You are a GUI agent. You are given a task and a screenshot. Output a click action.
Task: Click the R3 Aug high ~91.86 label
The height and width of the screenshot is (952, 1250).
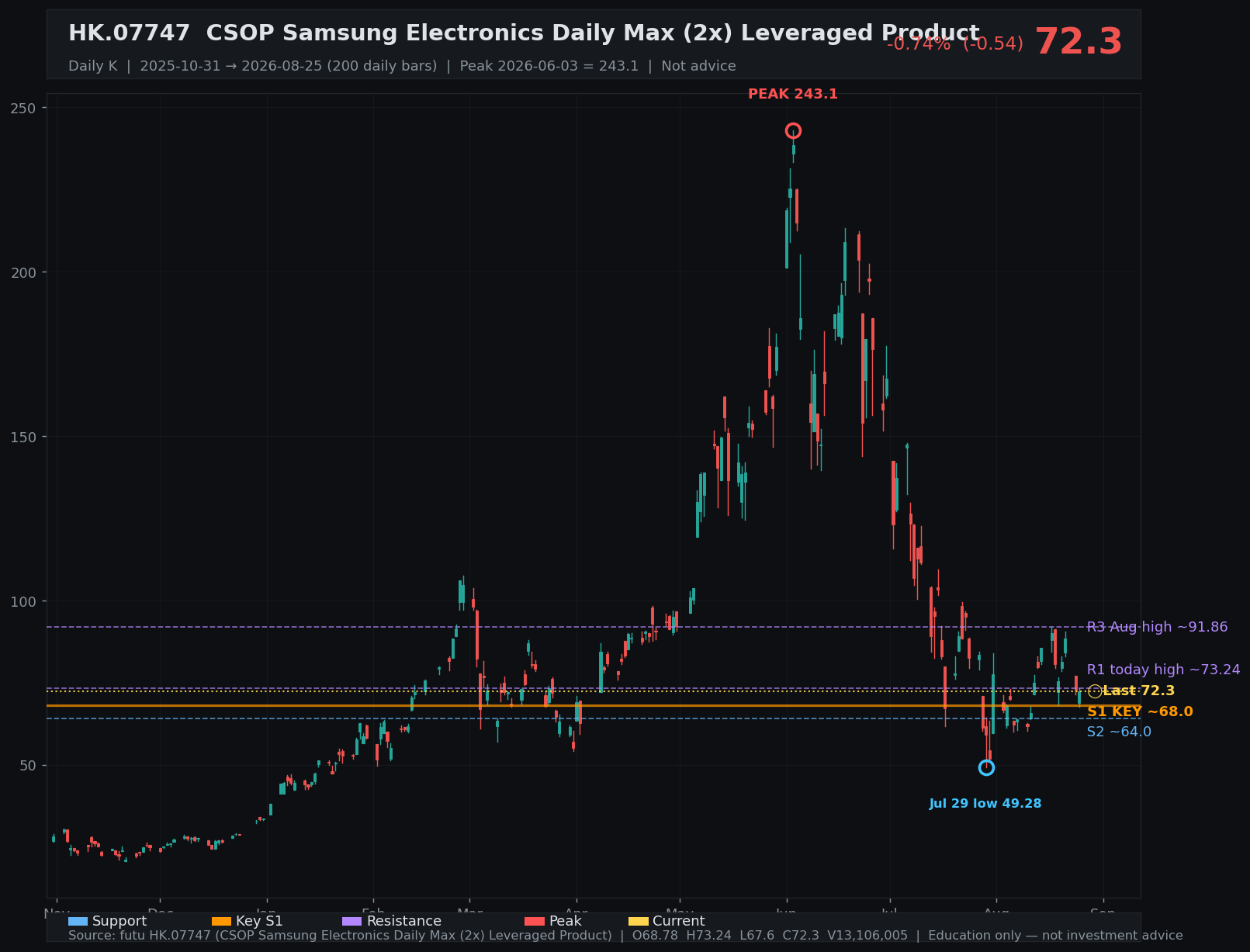pos(1157,627)
